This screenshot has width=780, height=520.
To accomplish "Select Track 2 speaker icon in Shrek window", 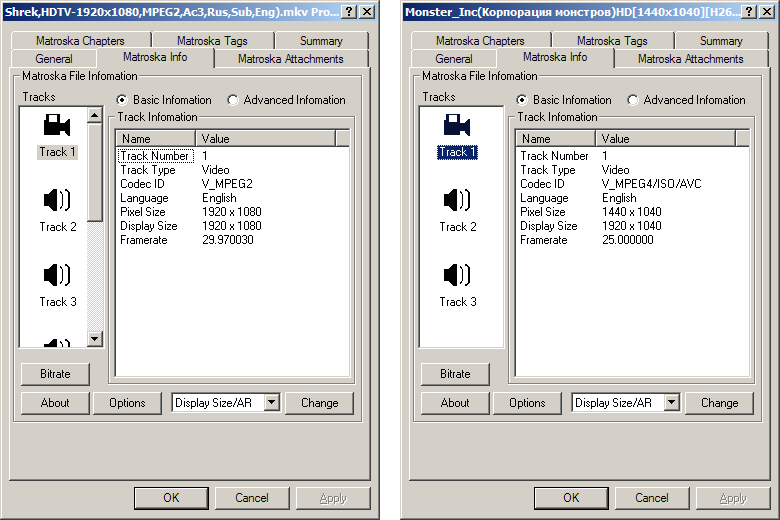I will (x=57, y=200).
